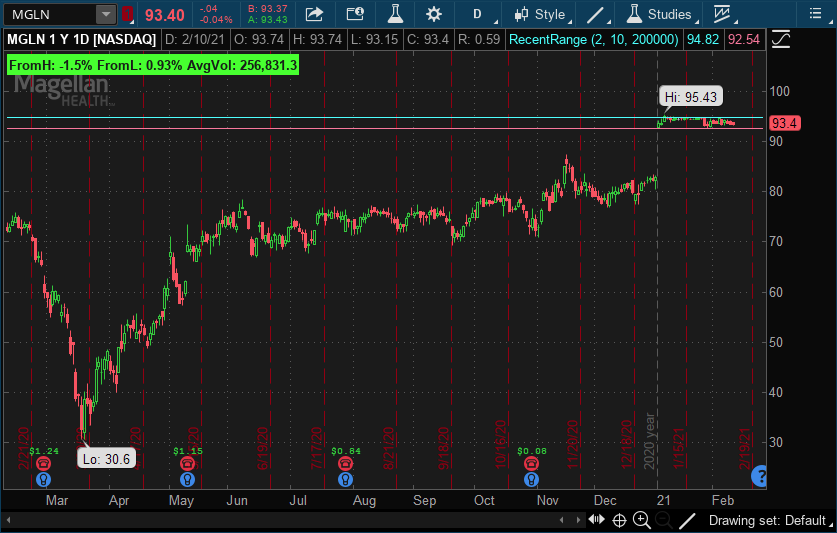Click the Feb label on time axis
This screenshot has width=837, height=533.
coord(723,500)
